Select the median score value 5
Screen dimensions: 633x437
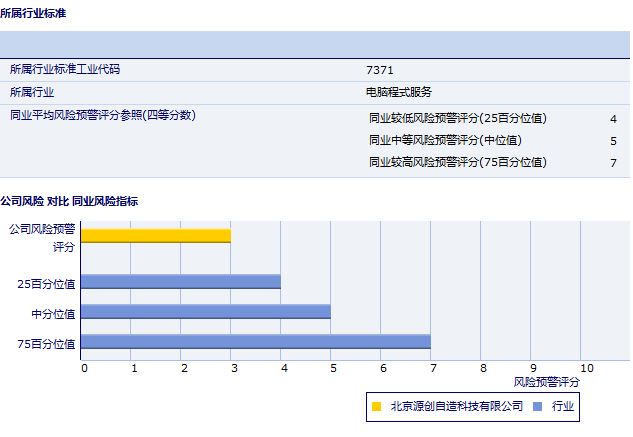click(613, 141)
